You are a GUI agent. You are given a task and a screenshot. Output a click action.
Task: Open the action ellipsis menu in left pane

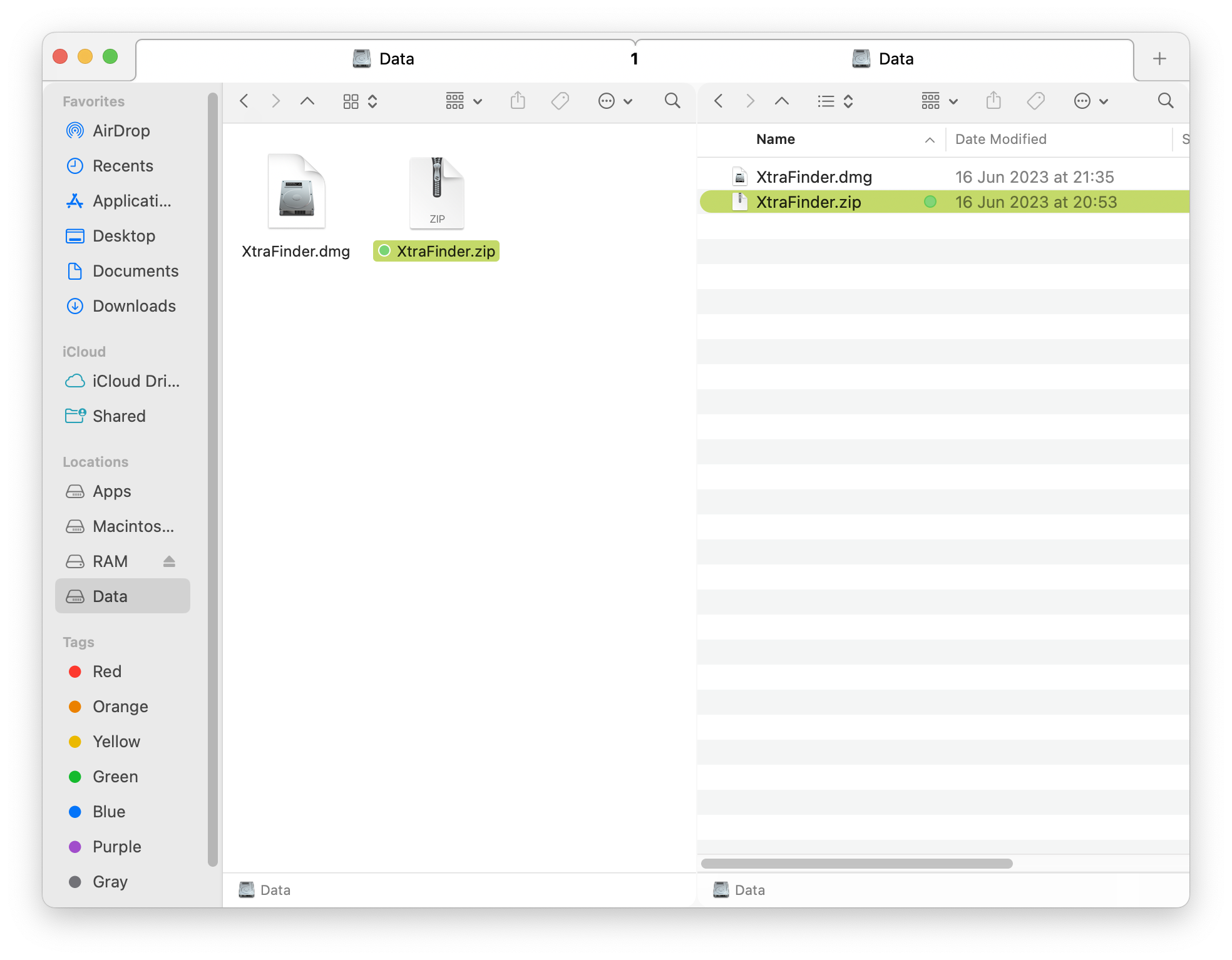coord(615,101)
